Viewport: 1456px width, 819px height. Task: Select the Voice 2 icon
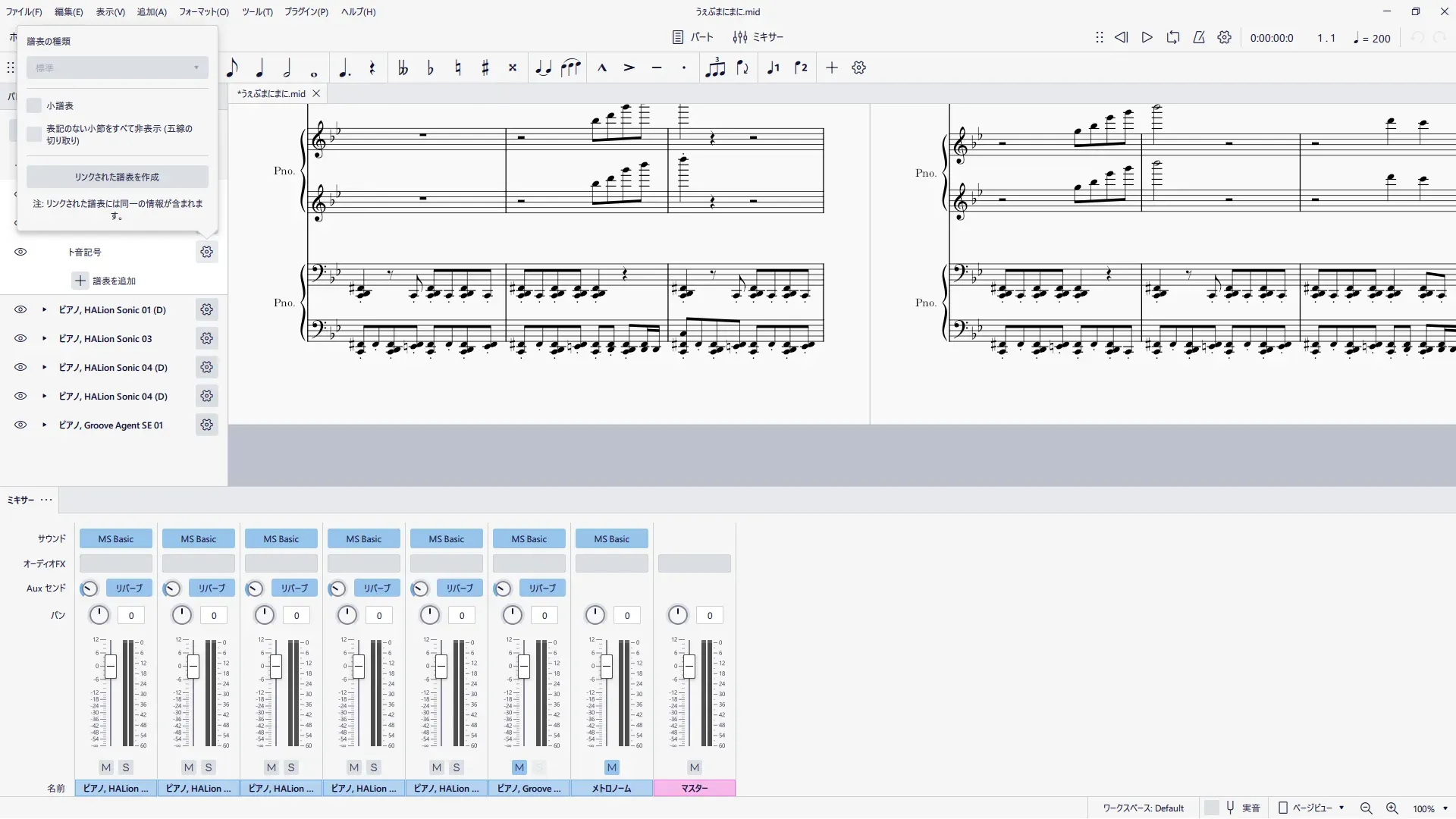(801, 68)
